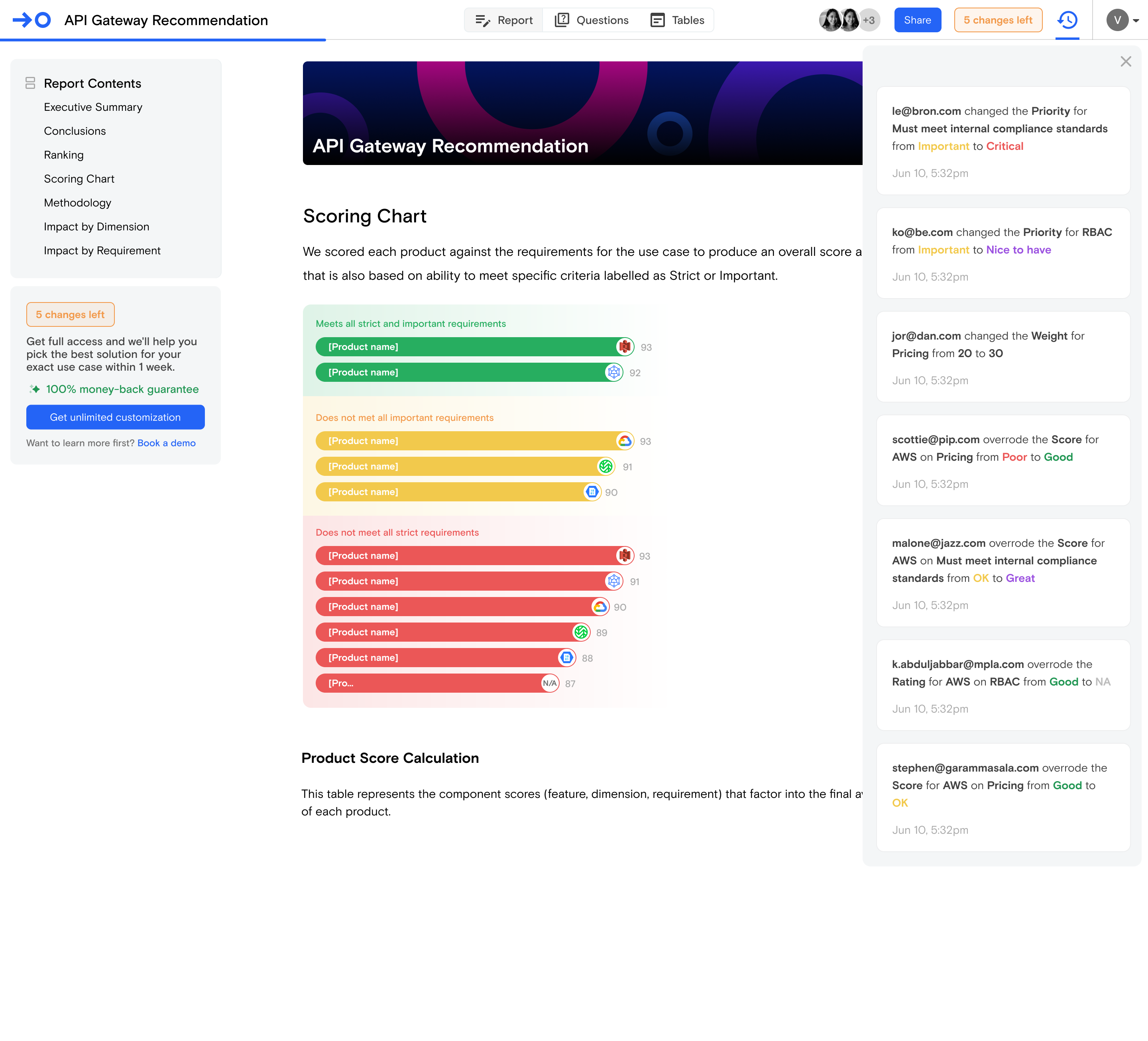This screenshot has height=1041, width=1148.
Task: Switch to the Questions tab
Action: [592, 20]
